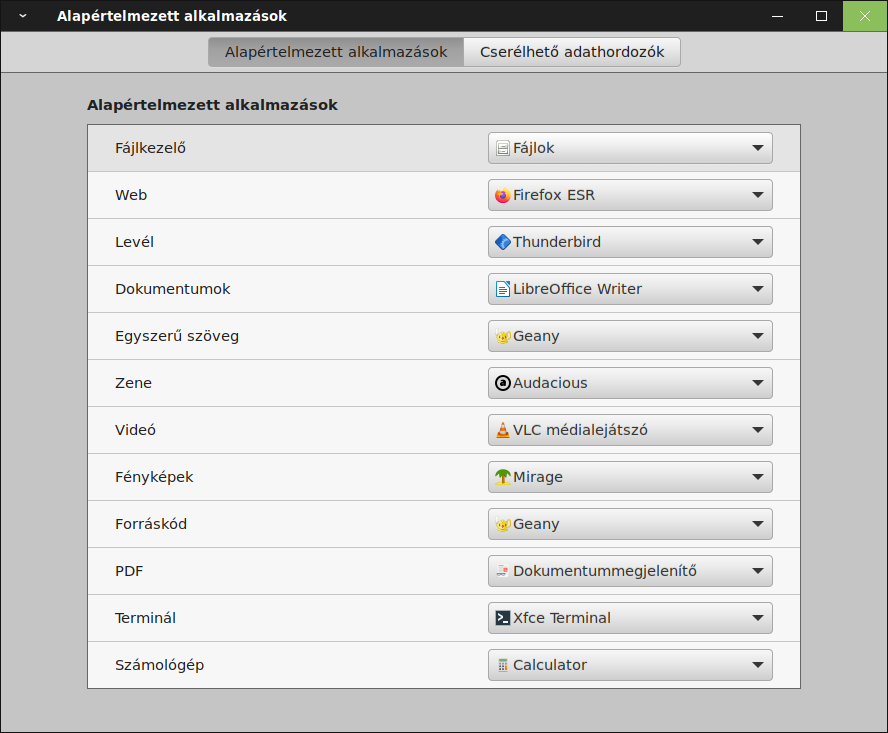Image resolution: width=888 pixels, height=733 pixels.
Task: Expand the Fájlkezelő dropdown arrow
Action: (758, 148)
